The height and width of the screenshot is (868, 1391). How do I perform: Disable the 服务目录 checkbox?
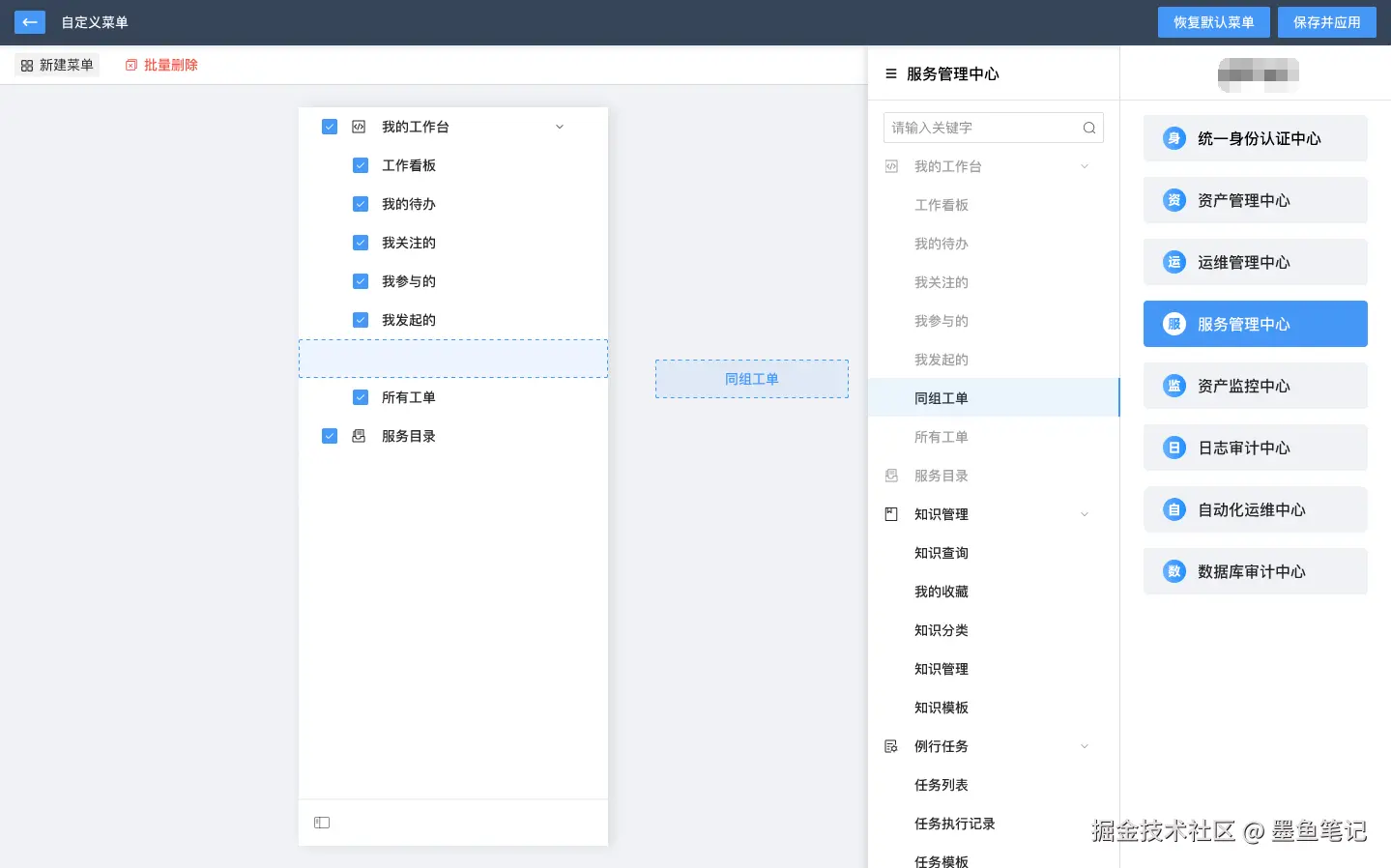pyautogui.click(x=329, y=436)
